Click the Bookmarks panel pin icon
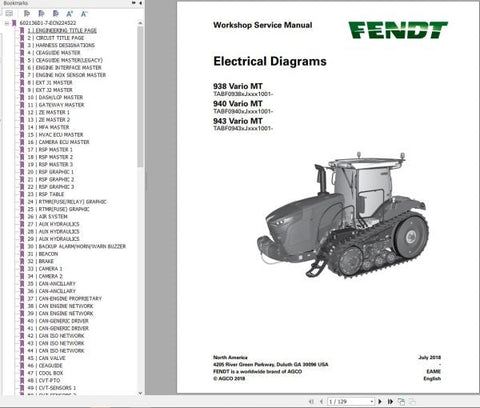Viewport: 480px width, 408px height. [134, 3]
